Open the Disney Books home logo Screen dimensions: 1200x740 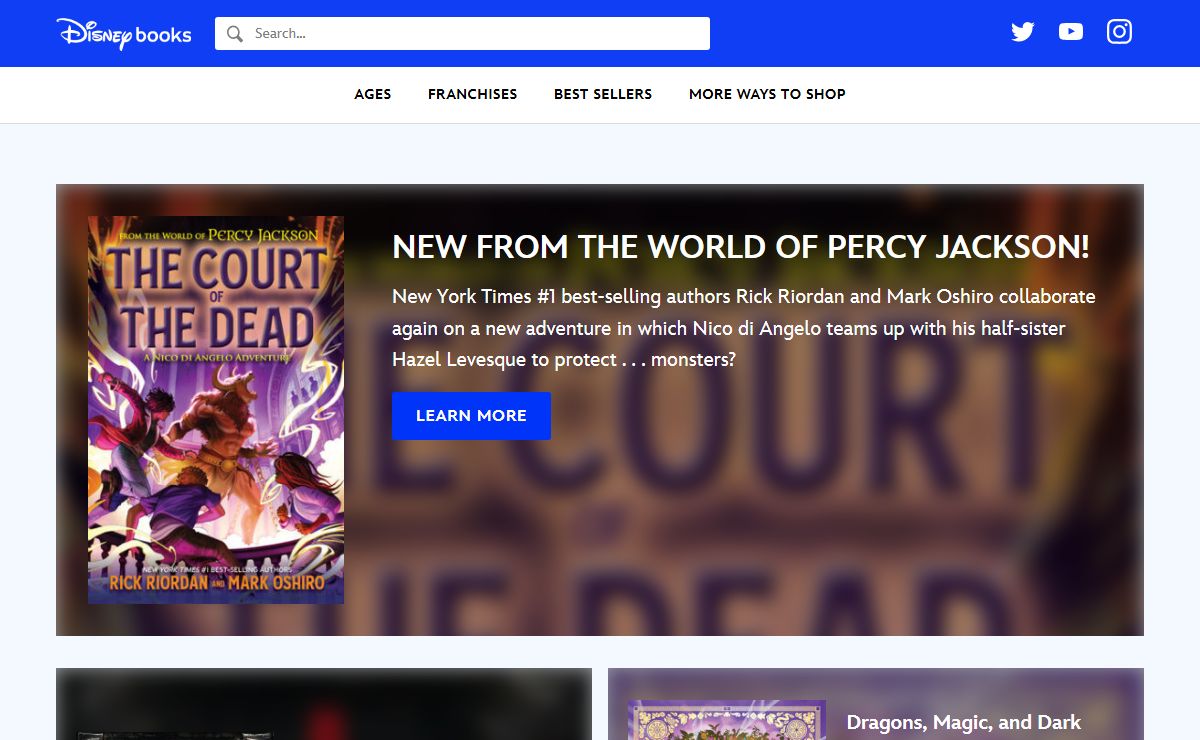click(124, 34)
